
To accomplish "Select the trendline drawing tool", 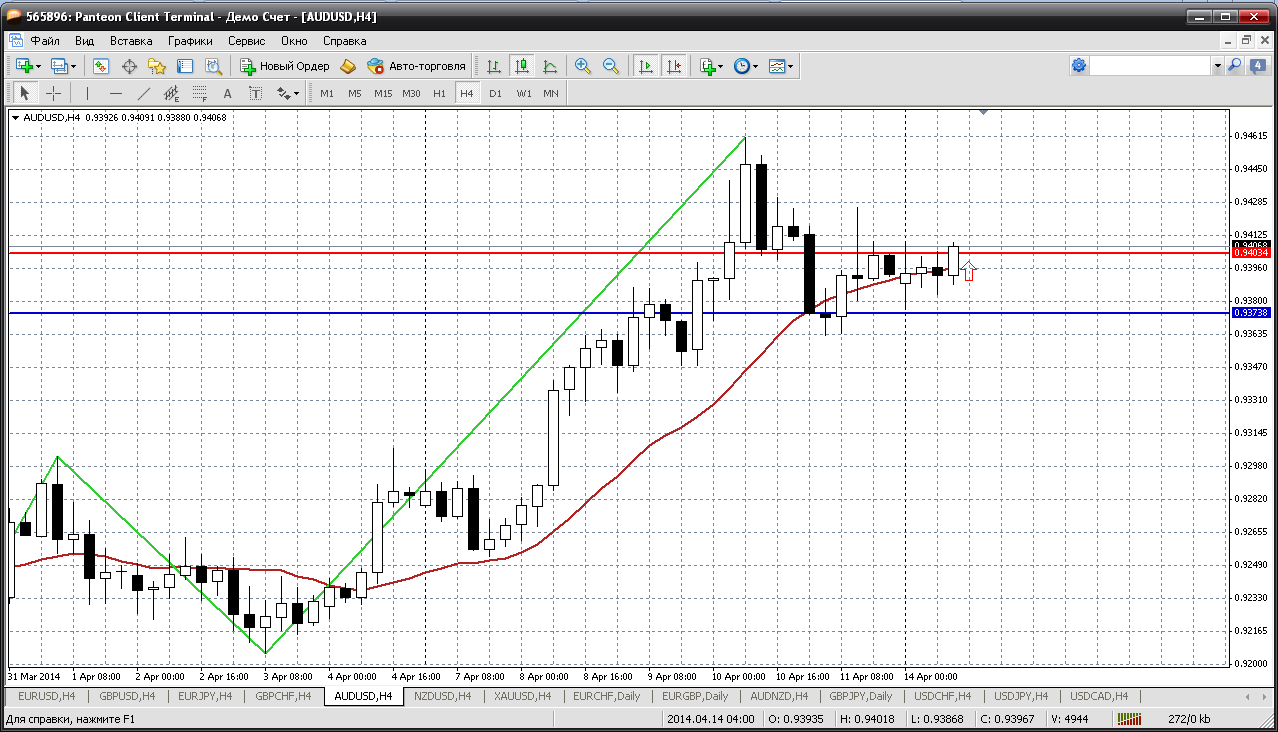I will coord(143,93).
